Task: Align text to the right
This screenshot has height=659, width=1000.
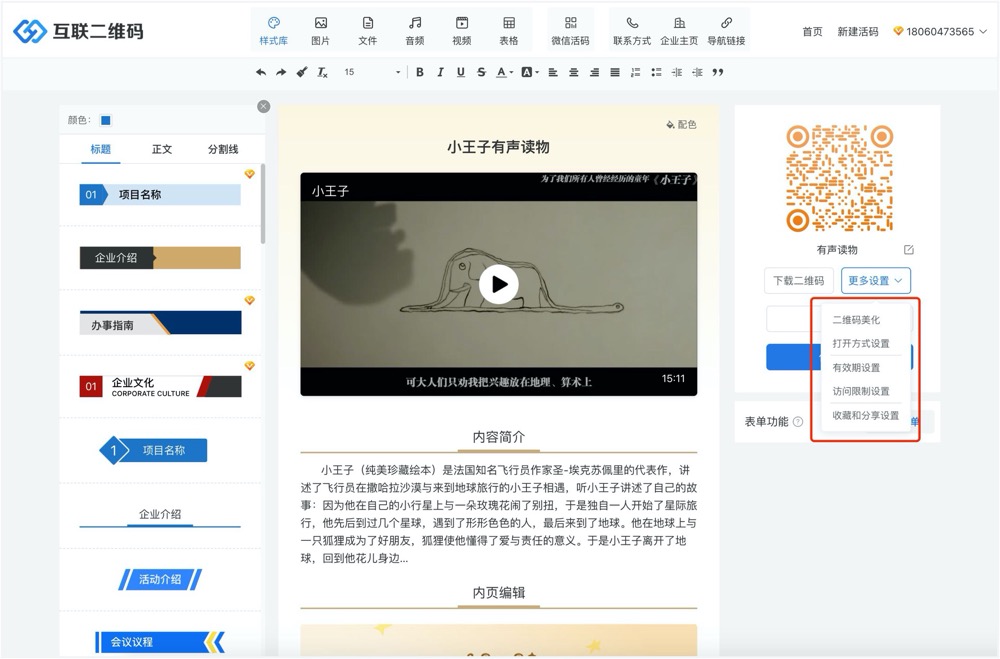Action: click(594, 72)
